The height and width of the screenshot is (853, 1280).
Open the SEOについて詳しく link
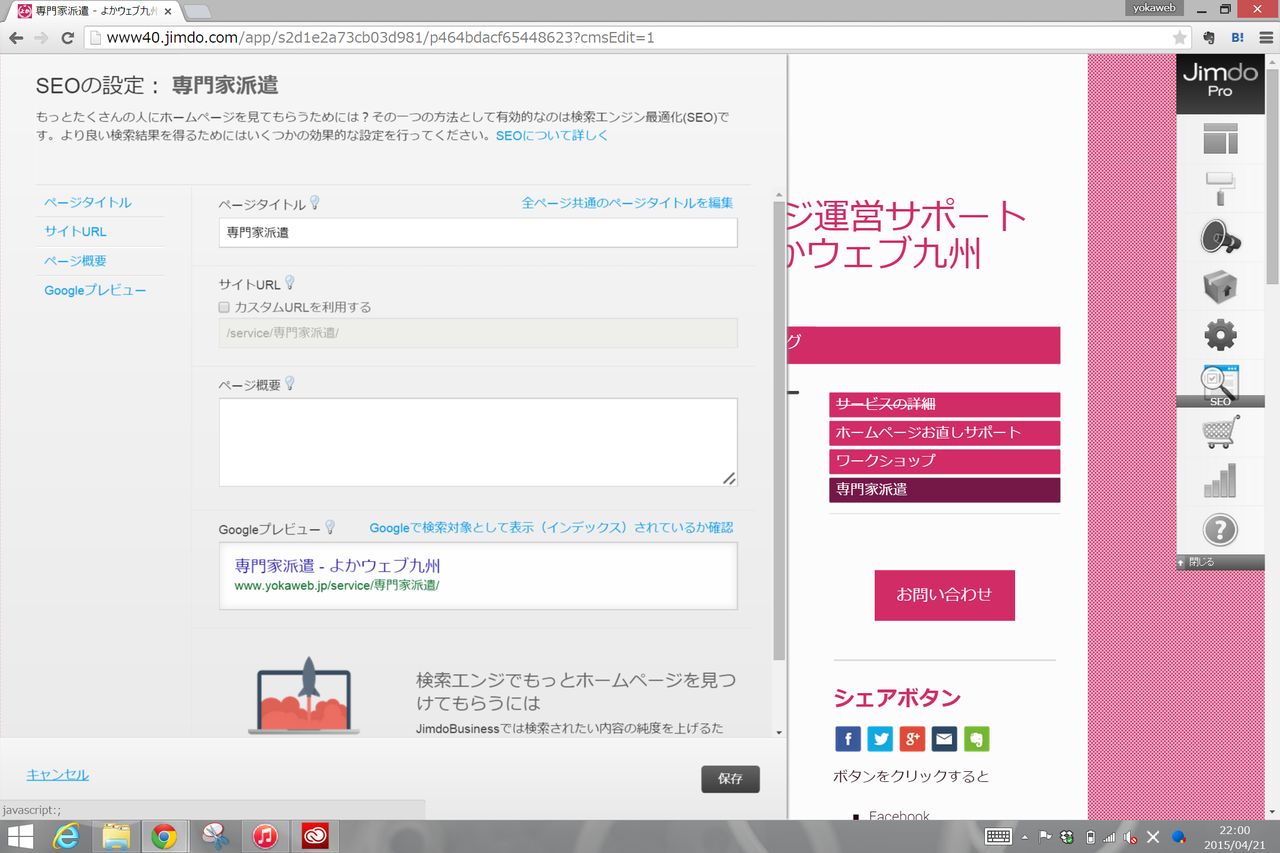(552, 135)
